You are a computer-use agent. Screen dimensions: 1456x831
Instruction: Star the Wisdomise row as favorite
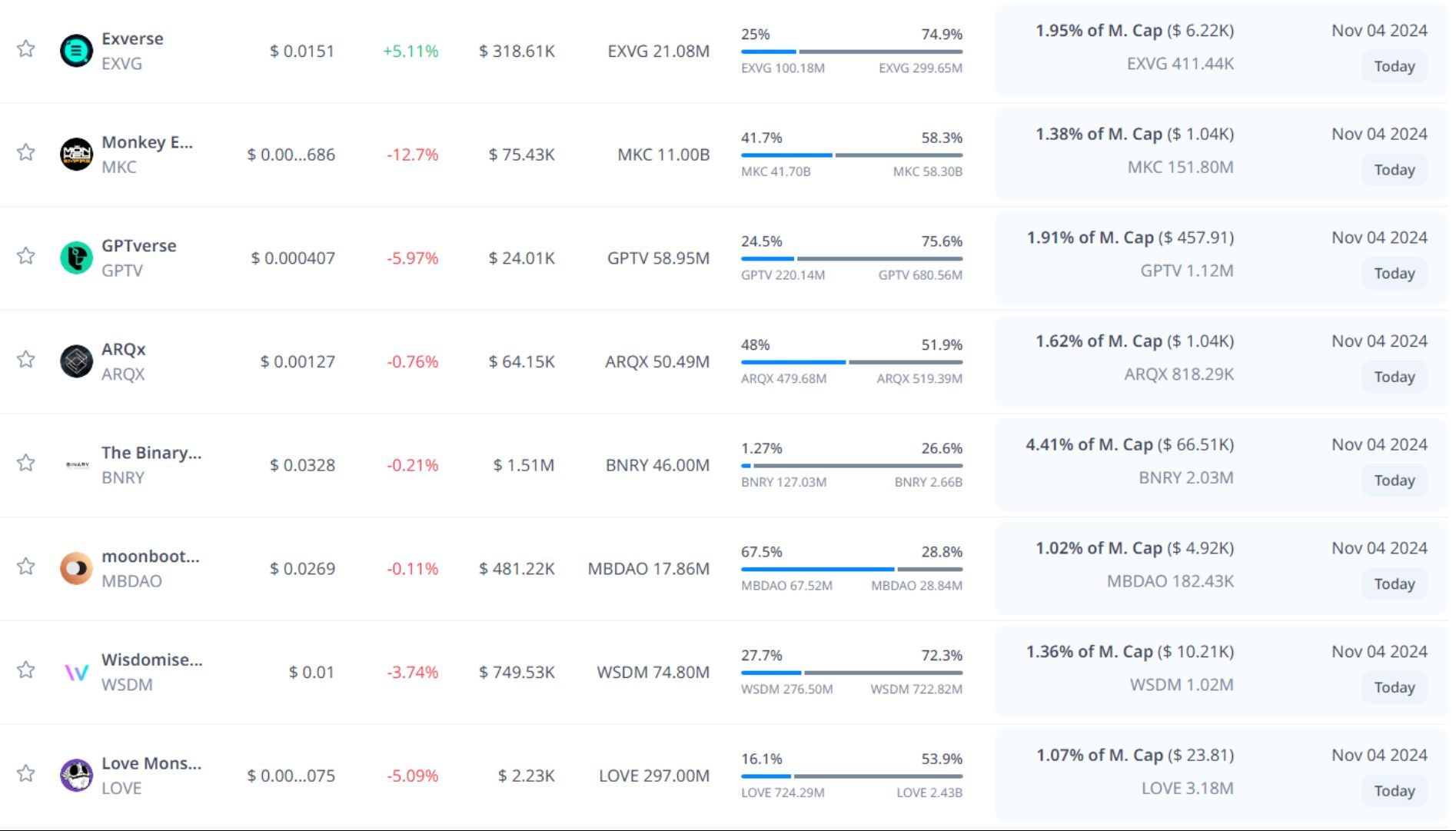(26, 670)
